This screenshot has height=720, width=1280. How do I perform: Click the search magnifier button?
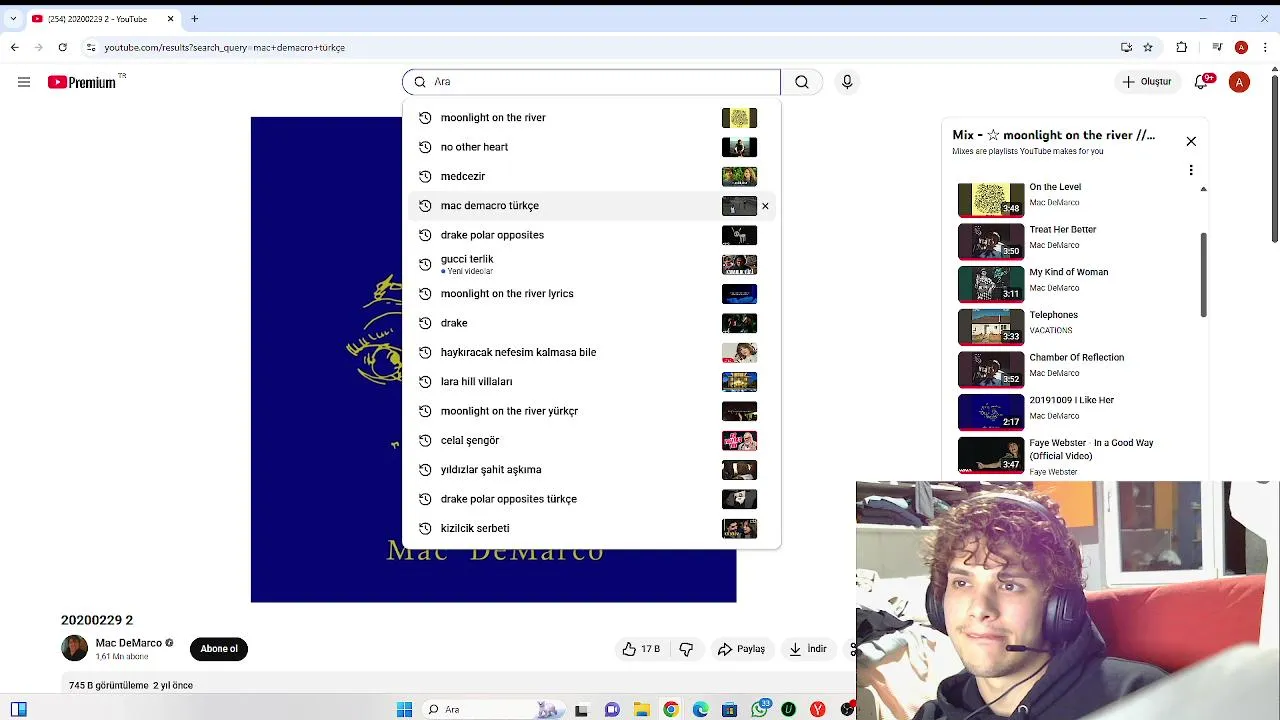[802, 82]
